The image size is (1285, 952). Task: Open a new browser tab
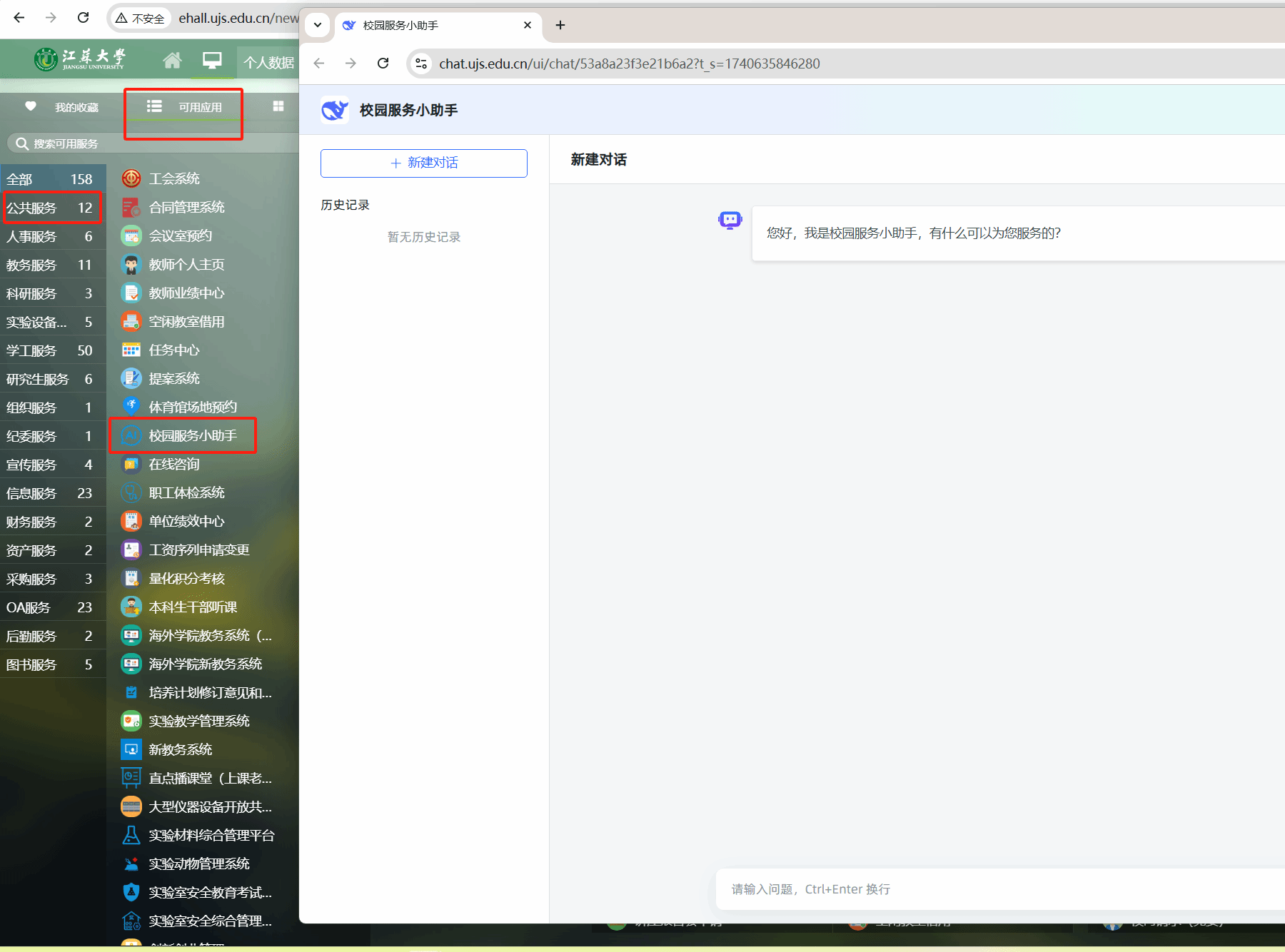pyautogui.click(x=560, y=25)
